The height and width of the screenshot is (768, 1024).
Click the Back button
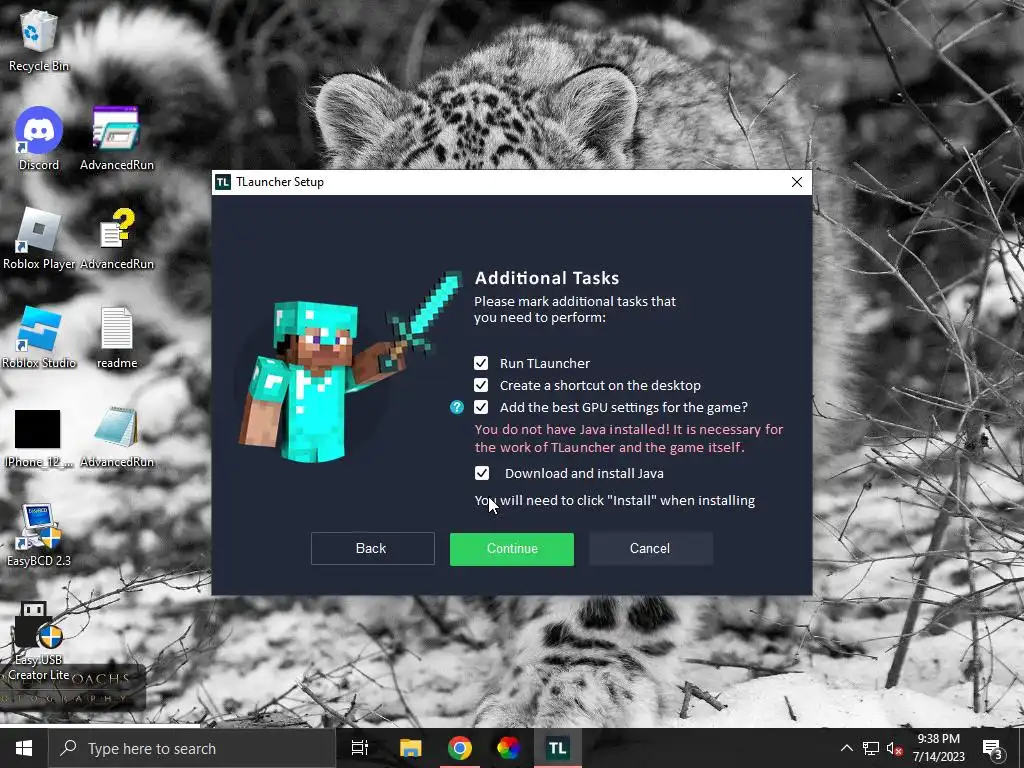[372, 549]
